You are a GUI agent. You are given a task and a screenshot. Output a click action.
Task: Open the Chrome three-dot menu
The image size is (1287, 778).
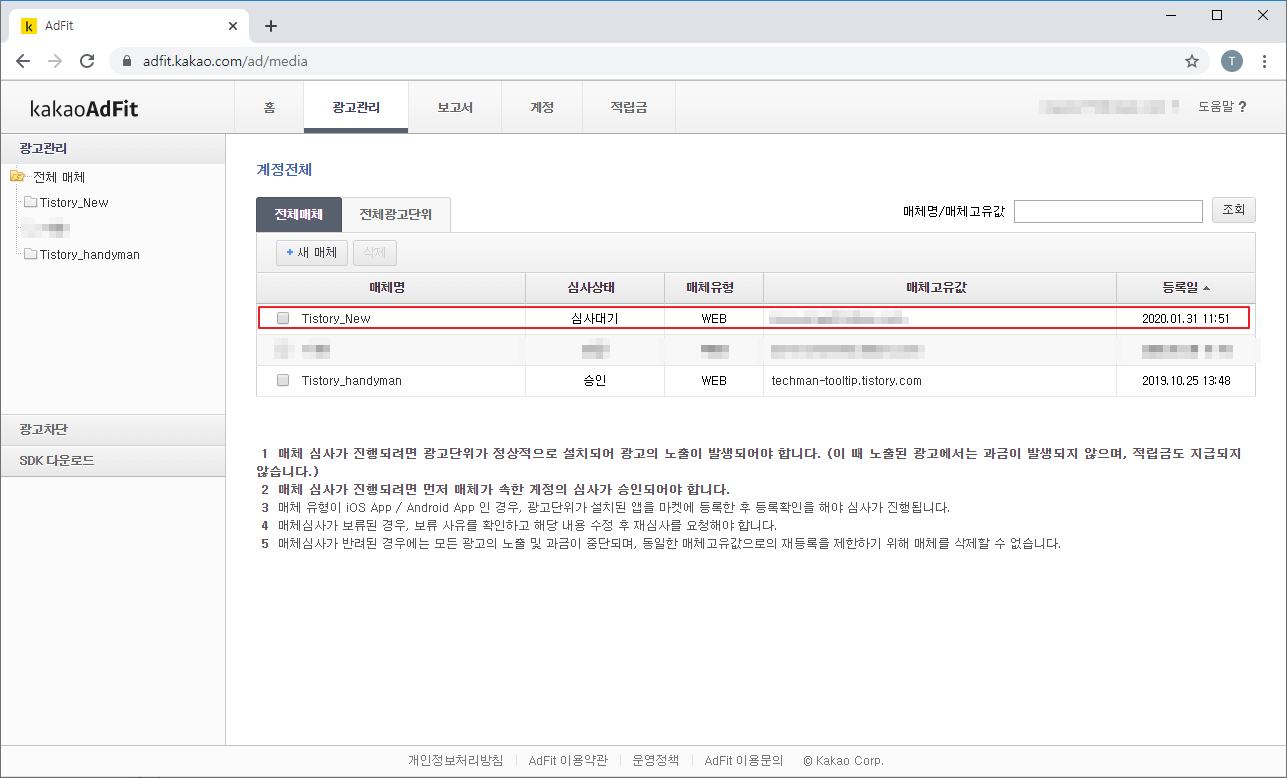(1264, 61)
